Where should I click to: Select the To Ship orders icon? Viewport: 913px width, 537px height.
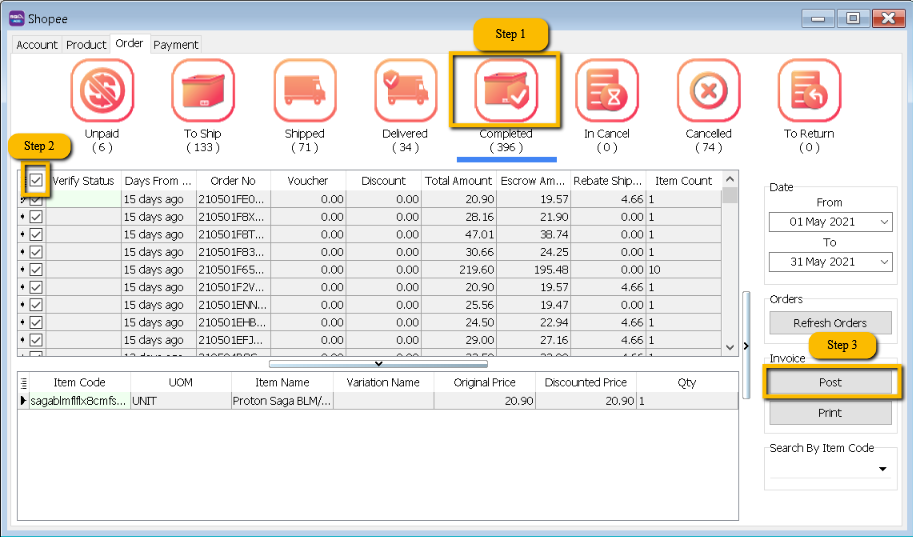pos(202,92)
